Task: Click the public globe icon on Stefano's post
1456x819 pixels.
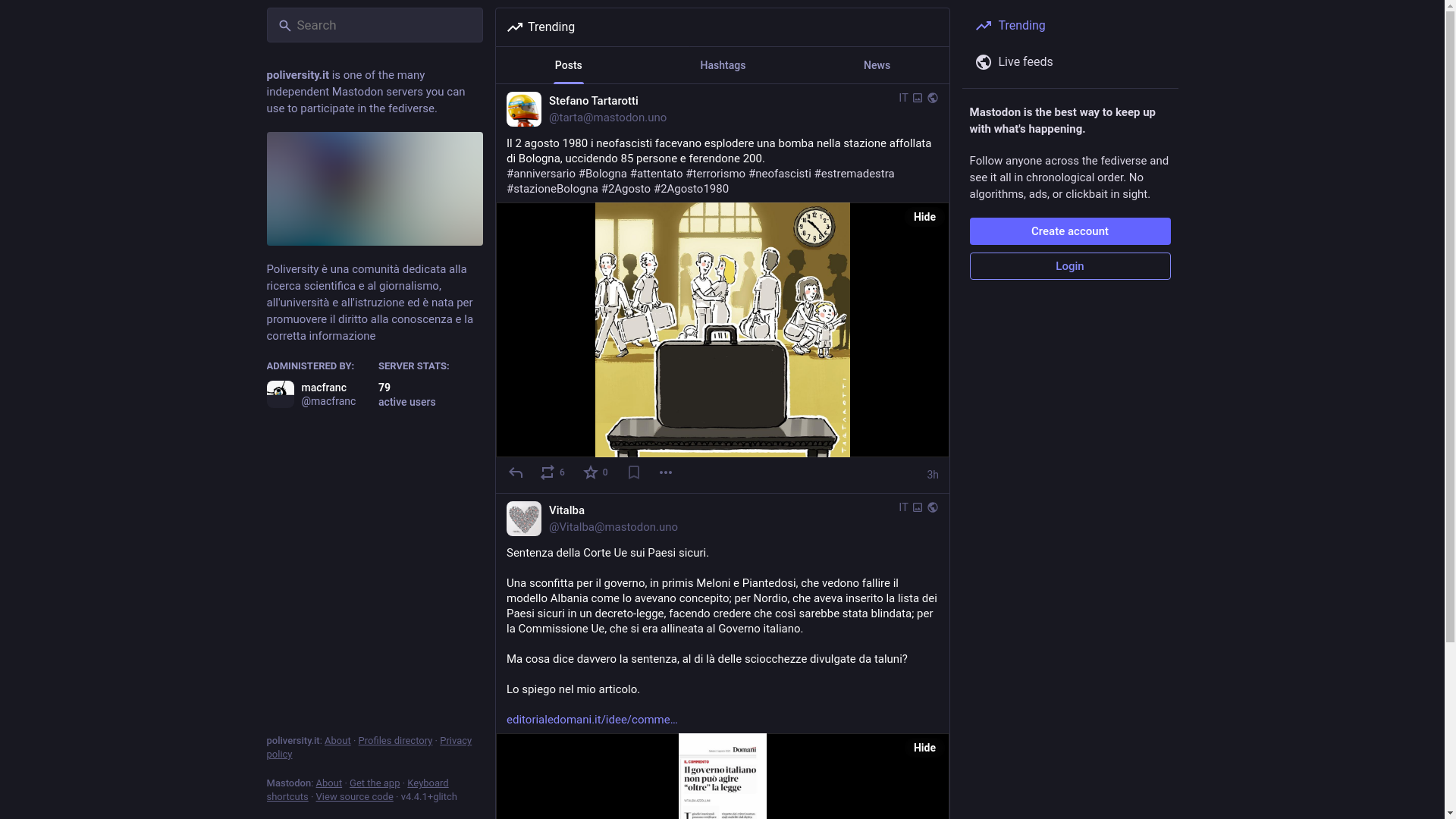Action: [933, 99]
